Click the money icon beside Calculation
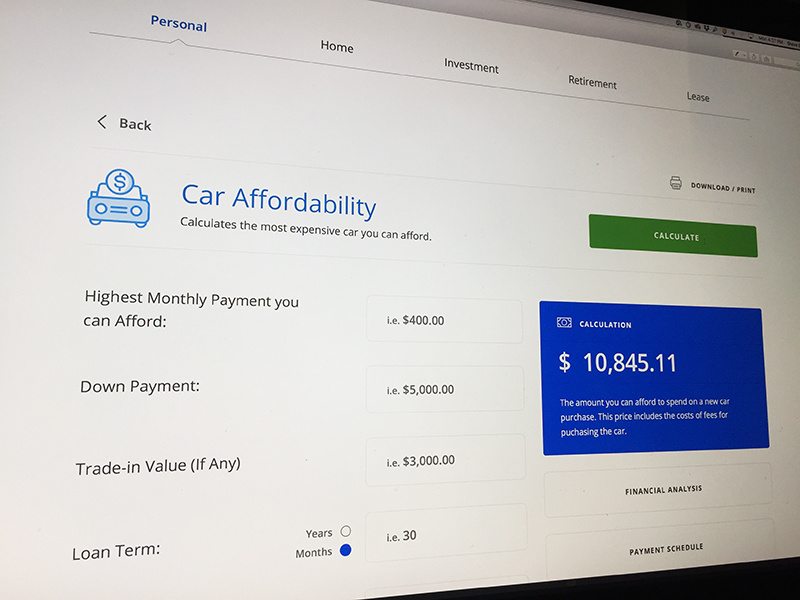The height and width of the screenshot is (600, 800). 564,322
